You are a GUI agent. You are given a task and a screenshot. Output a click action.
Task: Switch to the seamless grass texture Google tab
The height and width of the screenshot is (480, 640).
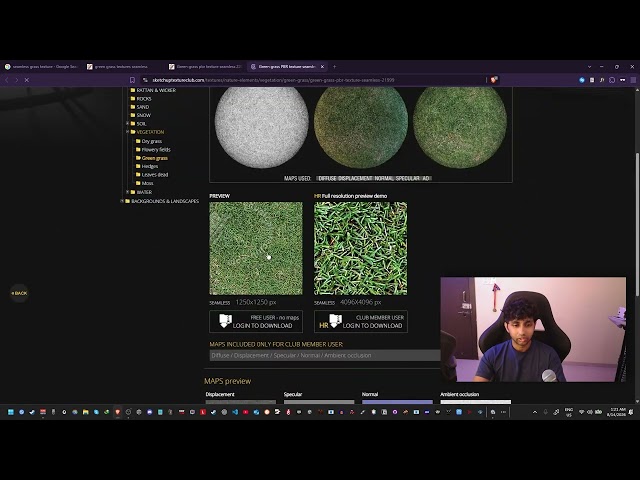tap(41, 67)
